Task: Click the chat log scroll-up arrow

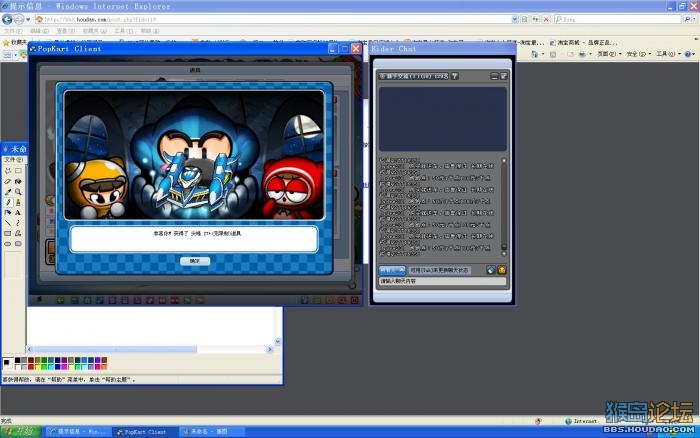Action: pos(504,160)
